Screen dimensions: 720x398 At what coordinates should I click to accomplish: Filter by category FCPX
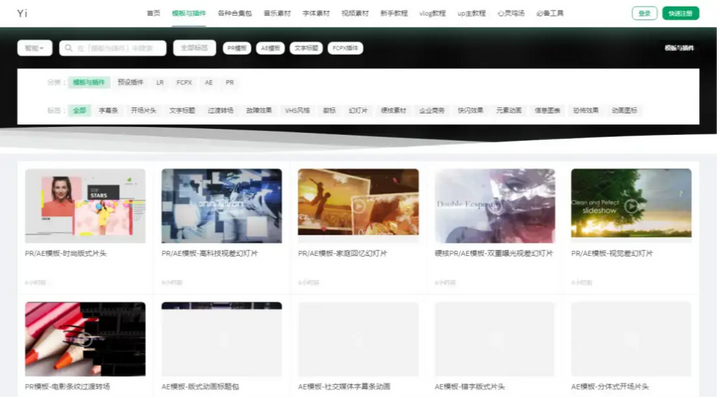(184, 83)
